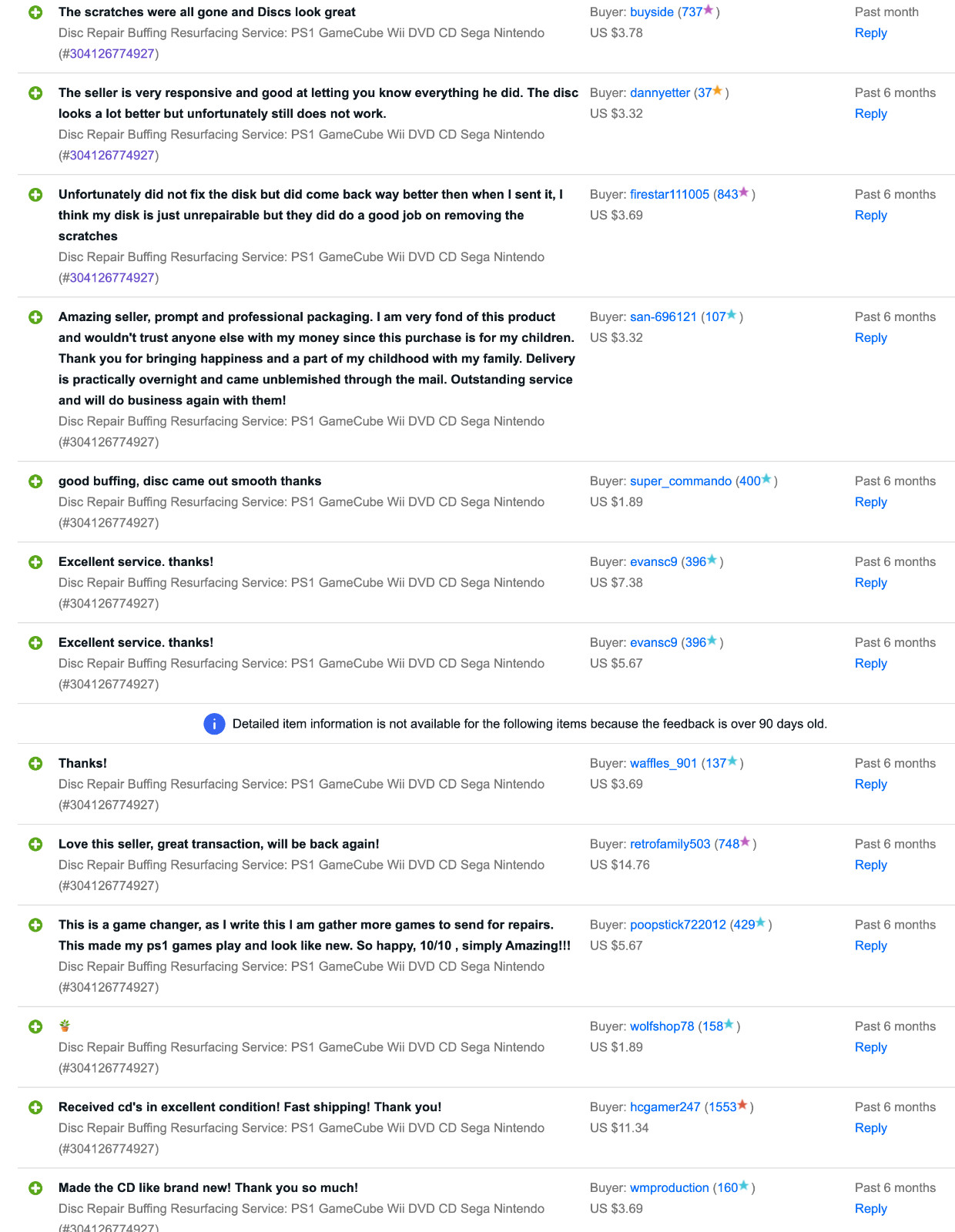955x1232 pixels.
Task: Reply to hcgamer247's feedback
Action: pos(870,1127)
